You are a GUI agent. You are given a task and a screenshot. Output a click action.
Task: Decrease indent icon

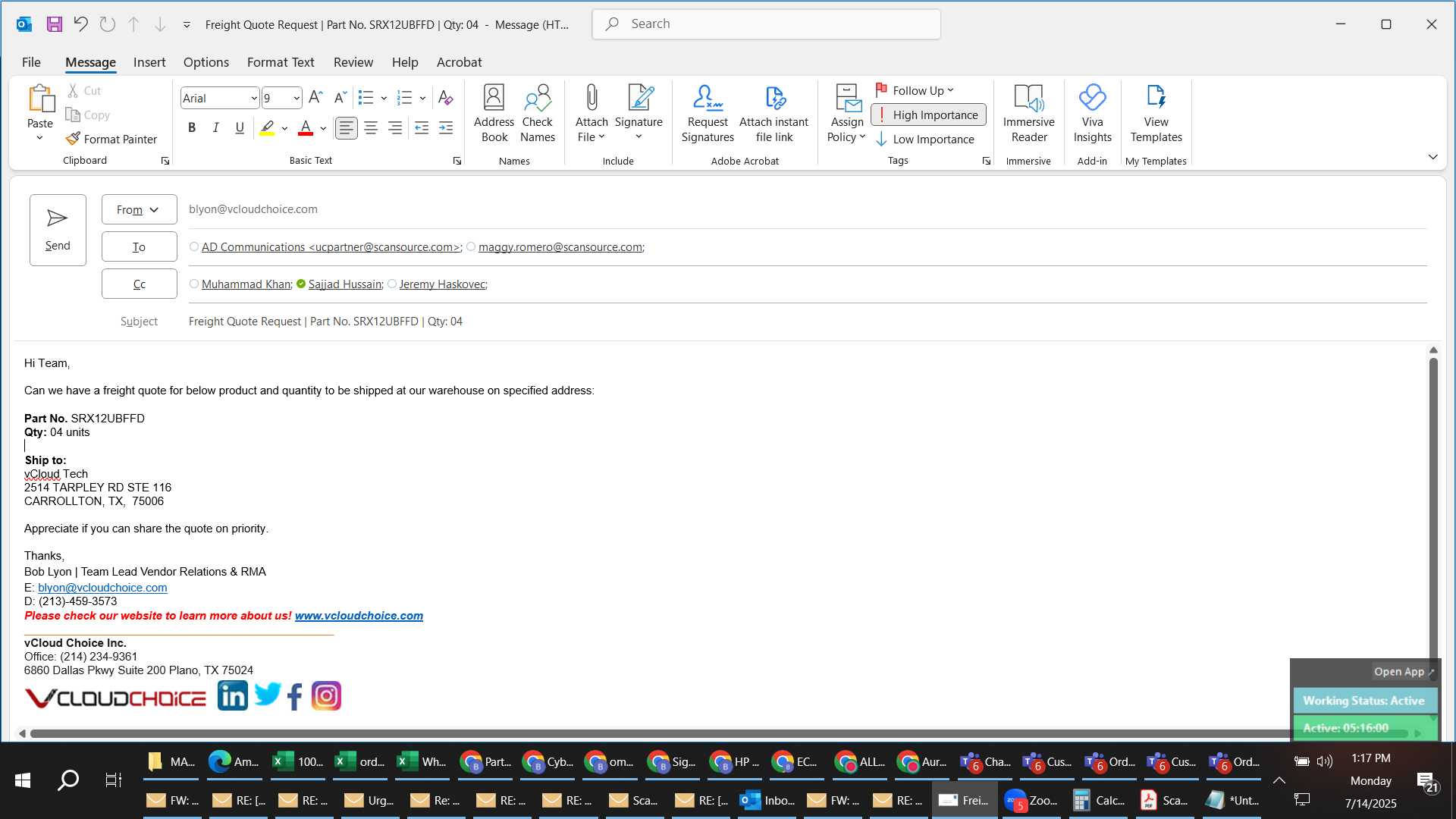pos(422,128)
